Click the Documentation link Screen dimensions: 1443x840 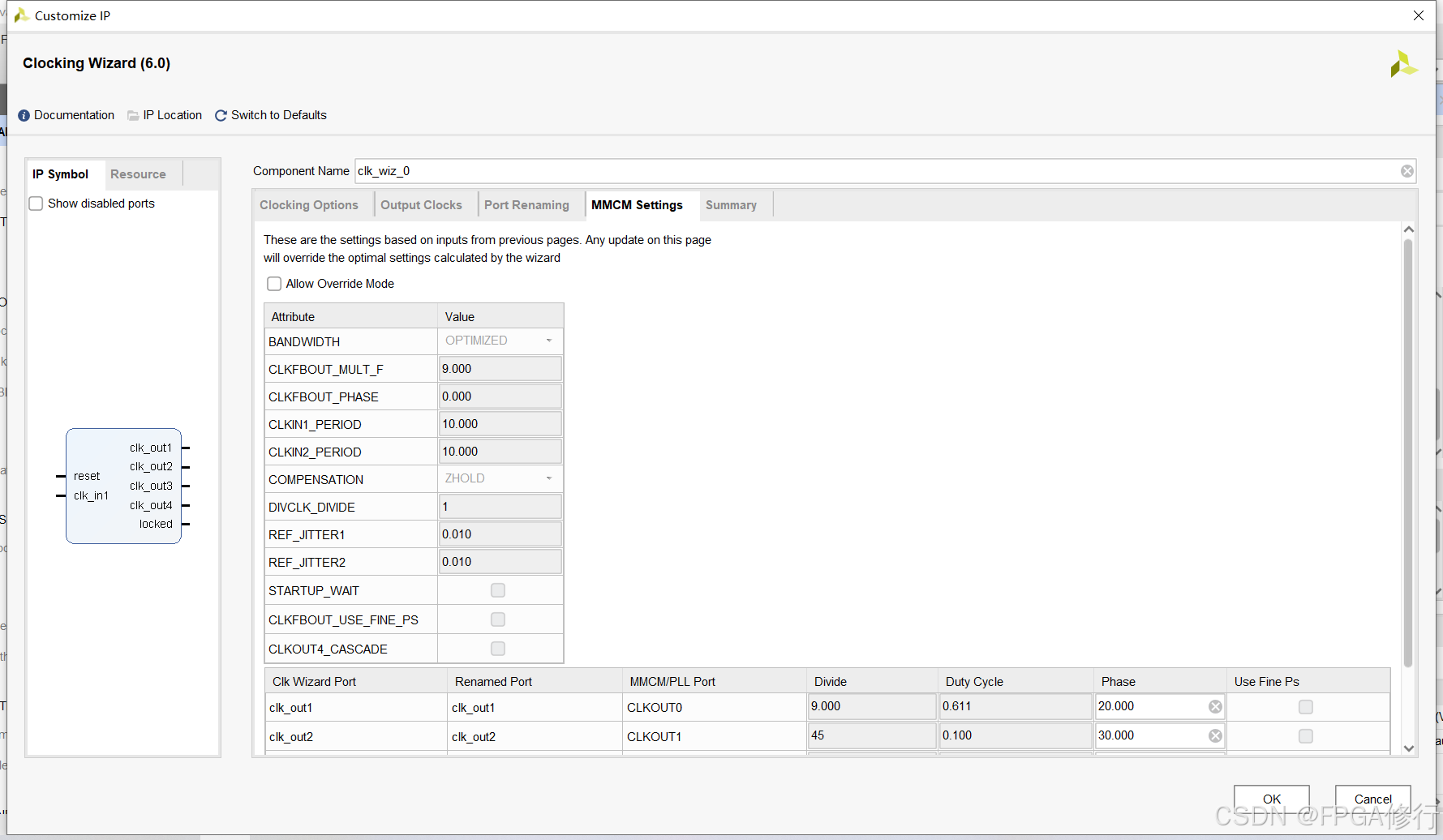click(x=74, y=115)
